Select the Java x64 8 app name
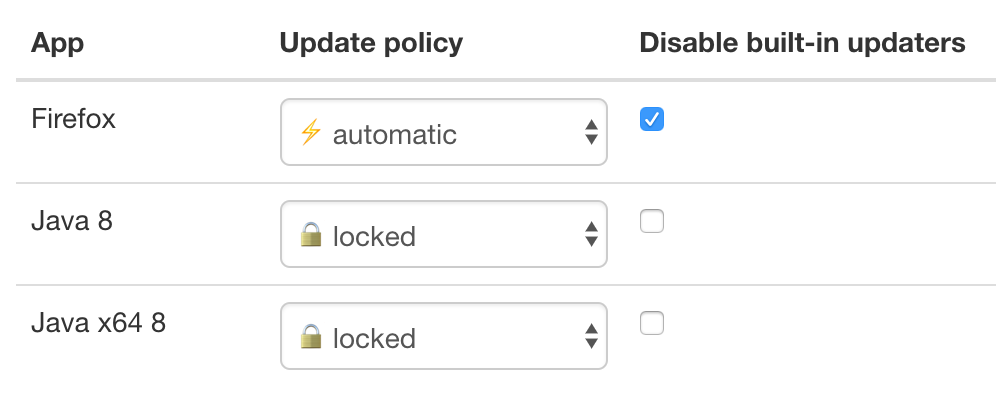The image size is (996, 404). tap(98, 323)
